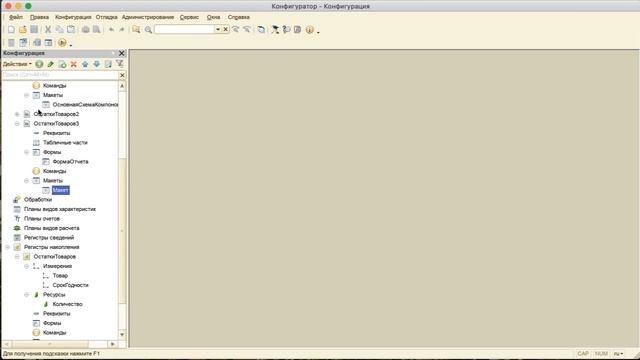Select the Обработки tree item
The width and height of the screenshot is (640, 360).
coord(38,200)
